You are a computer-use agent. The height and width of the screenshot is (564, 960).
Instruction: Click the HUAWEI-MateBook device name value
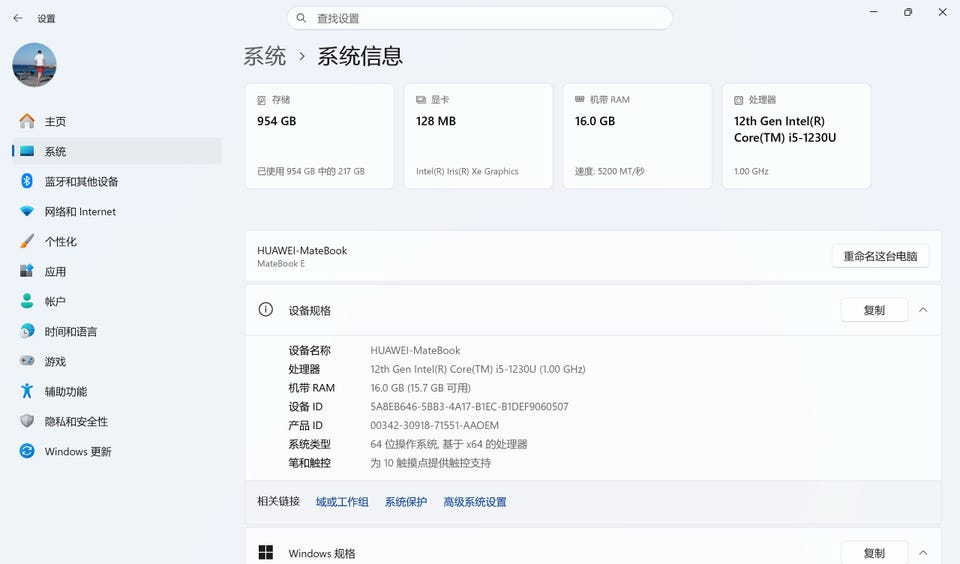pyautogui.click(x=415, y=350)
